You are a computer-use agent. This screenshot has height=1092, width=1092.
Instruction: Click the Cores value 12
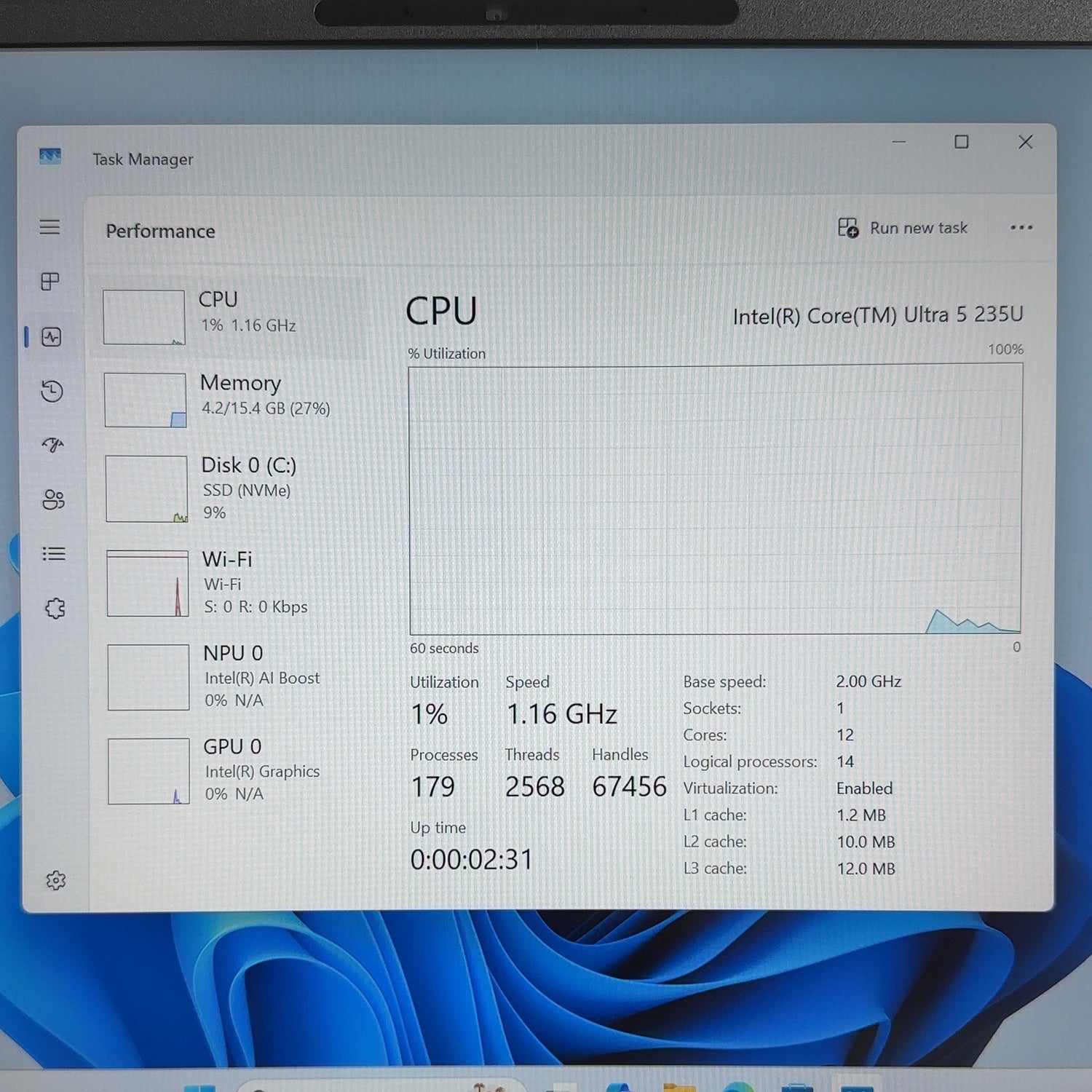845,735
